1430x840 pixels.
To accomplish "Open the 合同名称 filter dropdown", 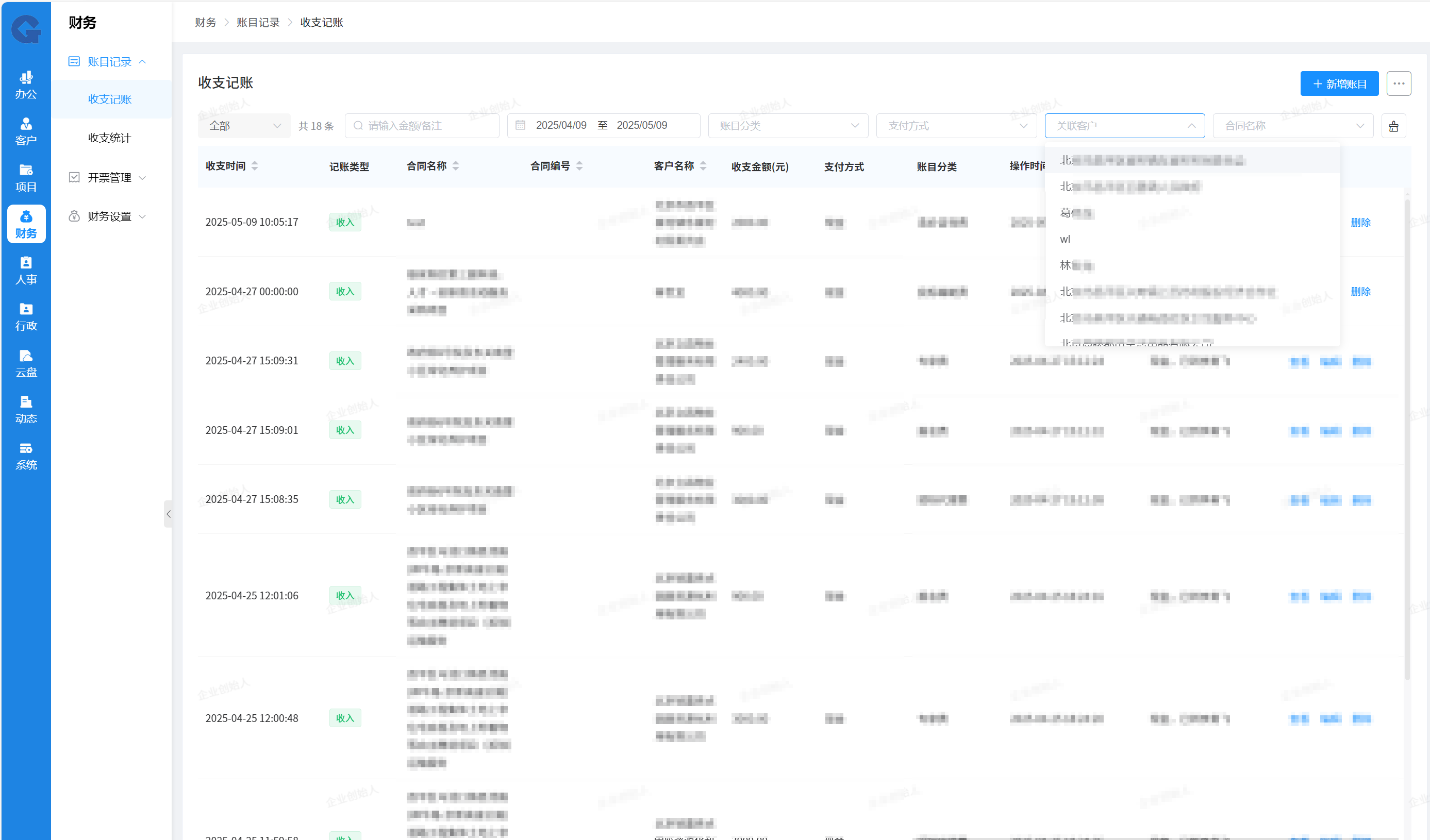I will click(x=1293, y=126).
